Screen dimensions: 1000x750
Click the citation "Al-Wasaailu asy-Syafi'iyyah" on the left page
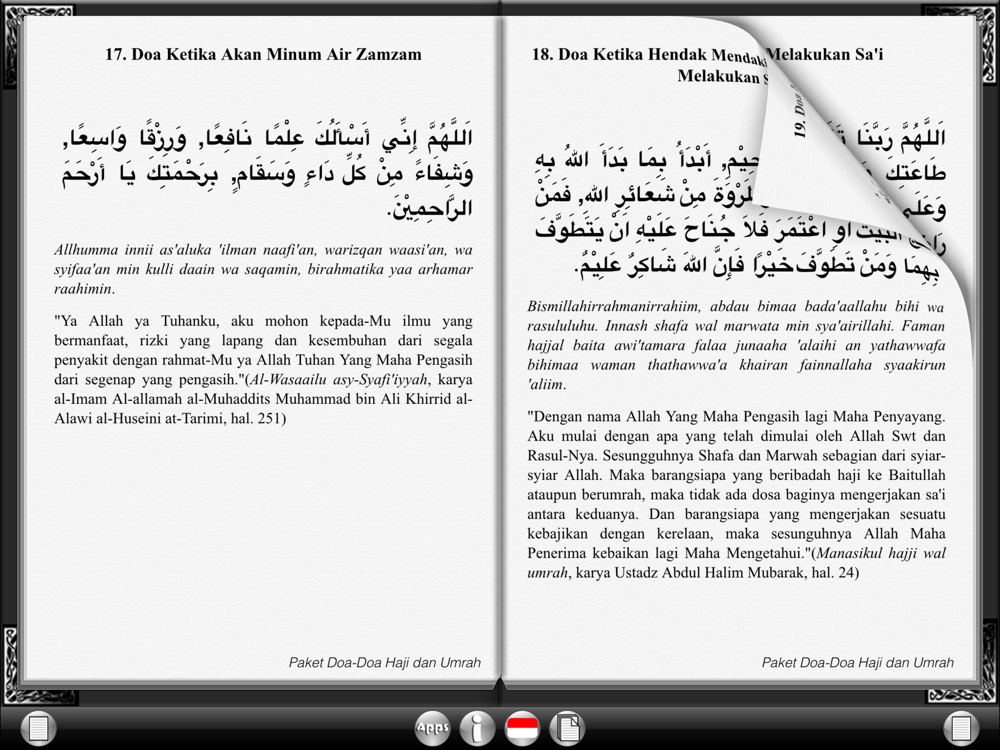pos(338,379)
